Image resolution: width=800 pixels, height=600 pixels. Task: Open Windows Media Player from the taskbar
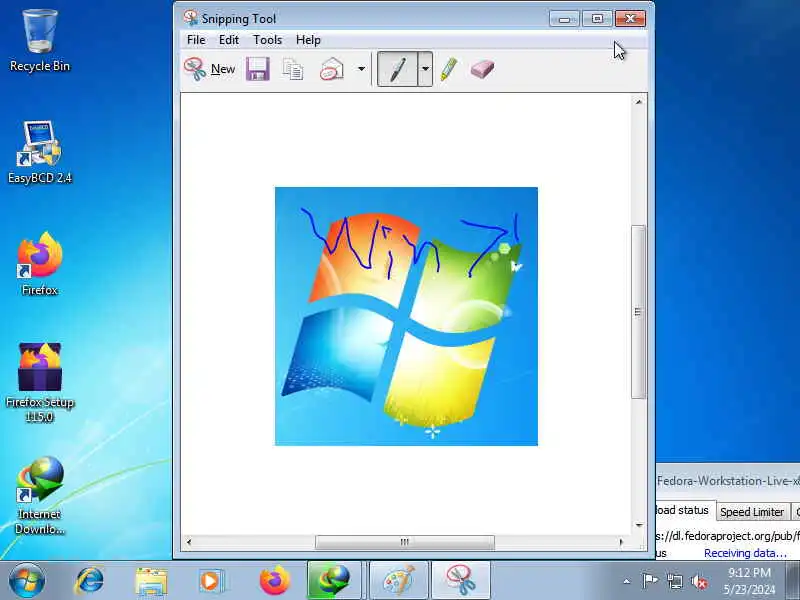210,581
